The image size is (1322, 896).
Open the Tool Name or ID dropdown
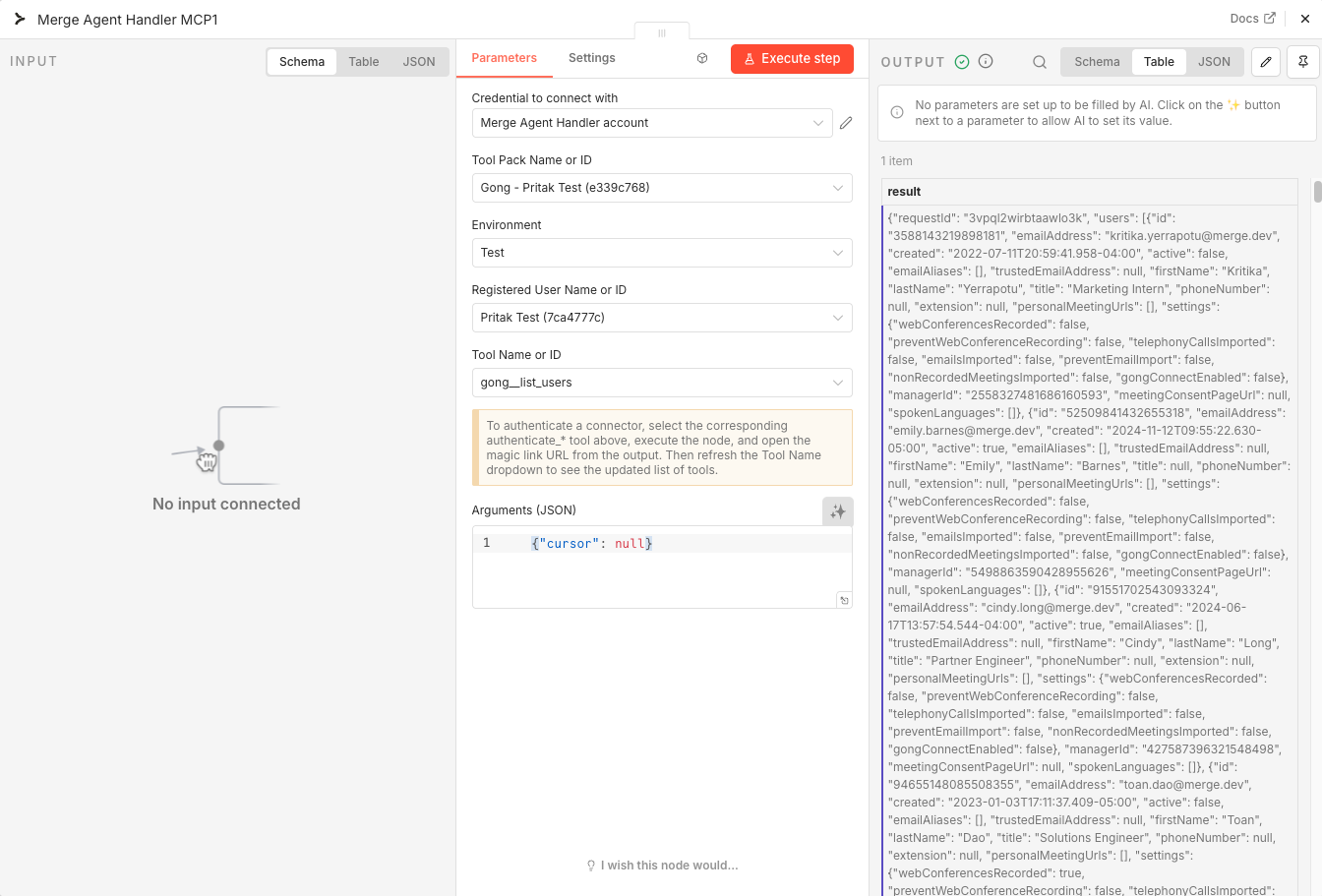coord(662,383)
